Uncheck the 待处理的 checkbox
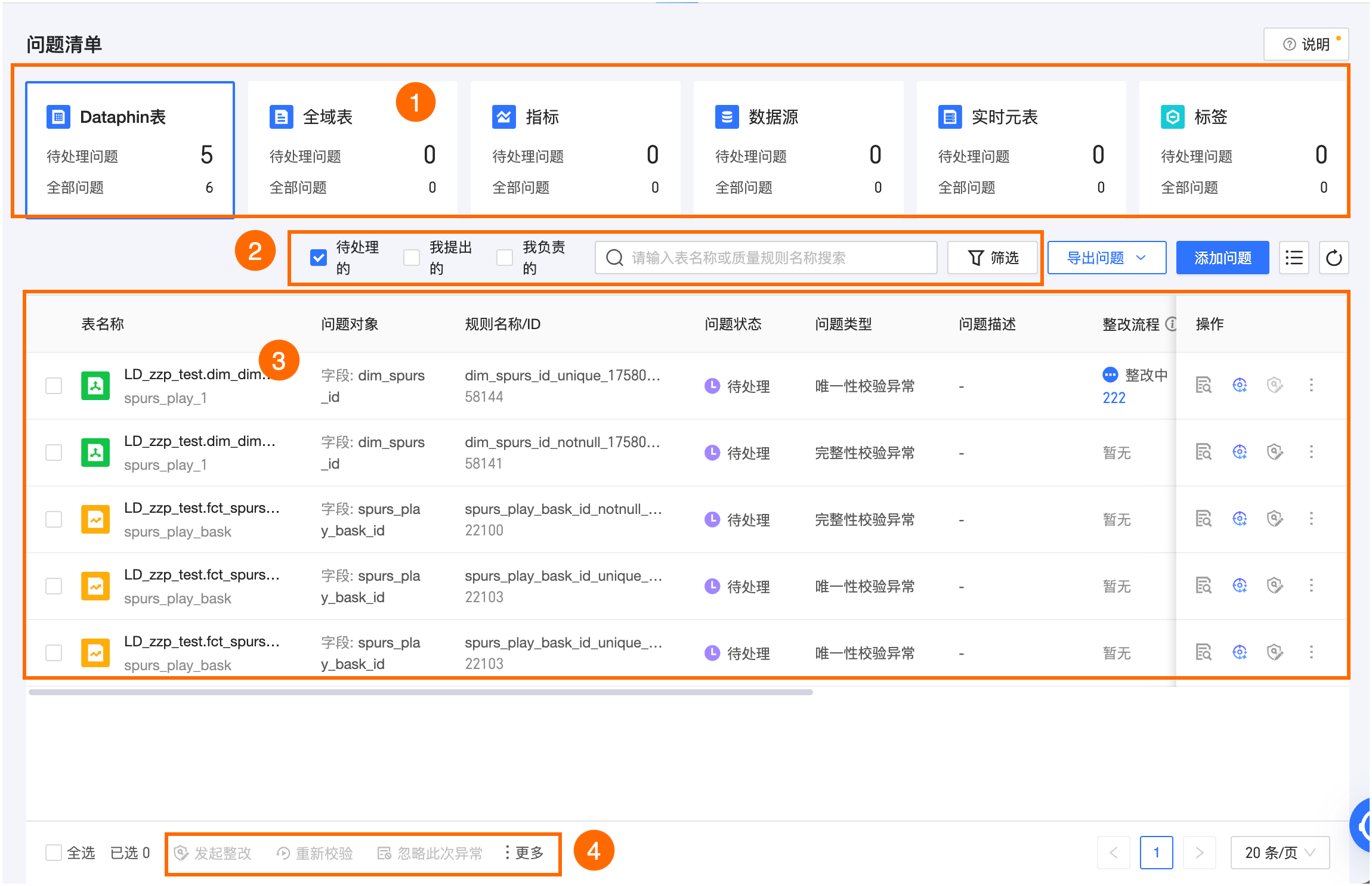The image size is (1372, 886). click(319, 258)
